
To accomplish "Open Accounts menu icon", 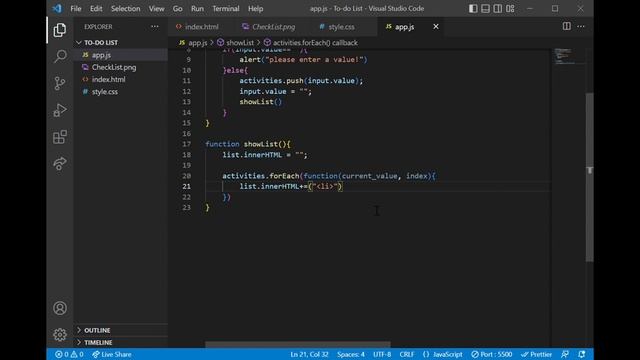I will (60, 308).
